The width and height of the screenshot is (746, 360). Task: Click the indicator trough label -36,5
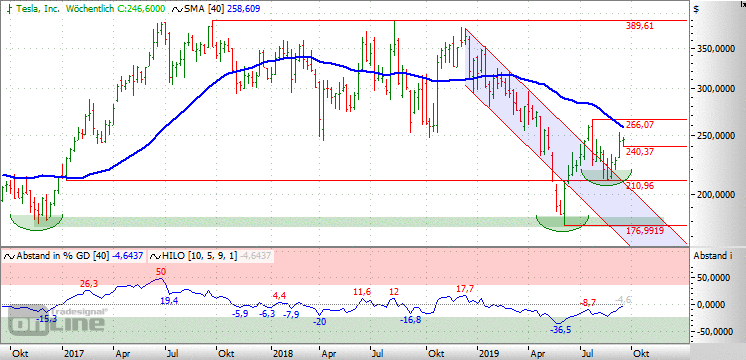pos(560,330)
